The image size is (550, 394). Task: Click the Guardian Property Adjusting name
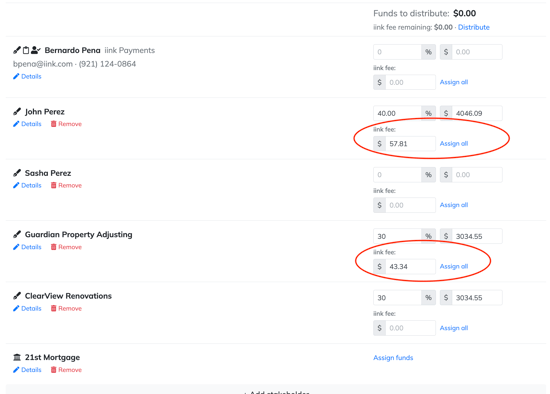pos(79,235)
